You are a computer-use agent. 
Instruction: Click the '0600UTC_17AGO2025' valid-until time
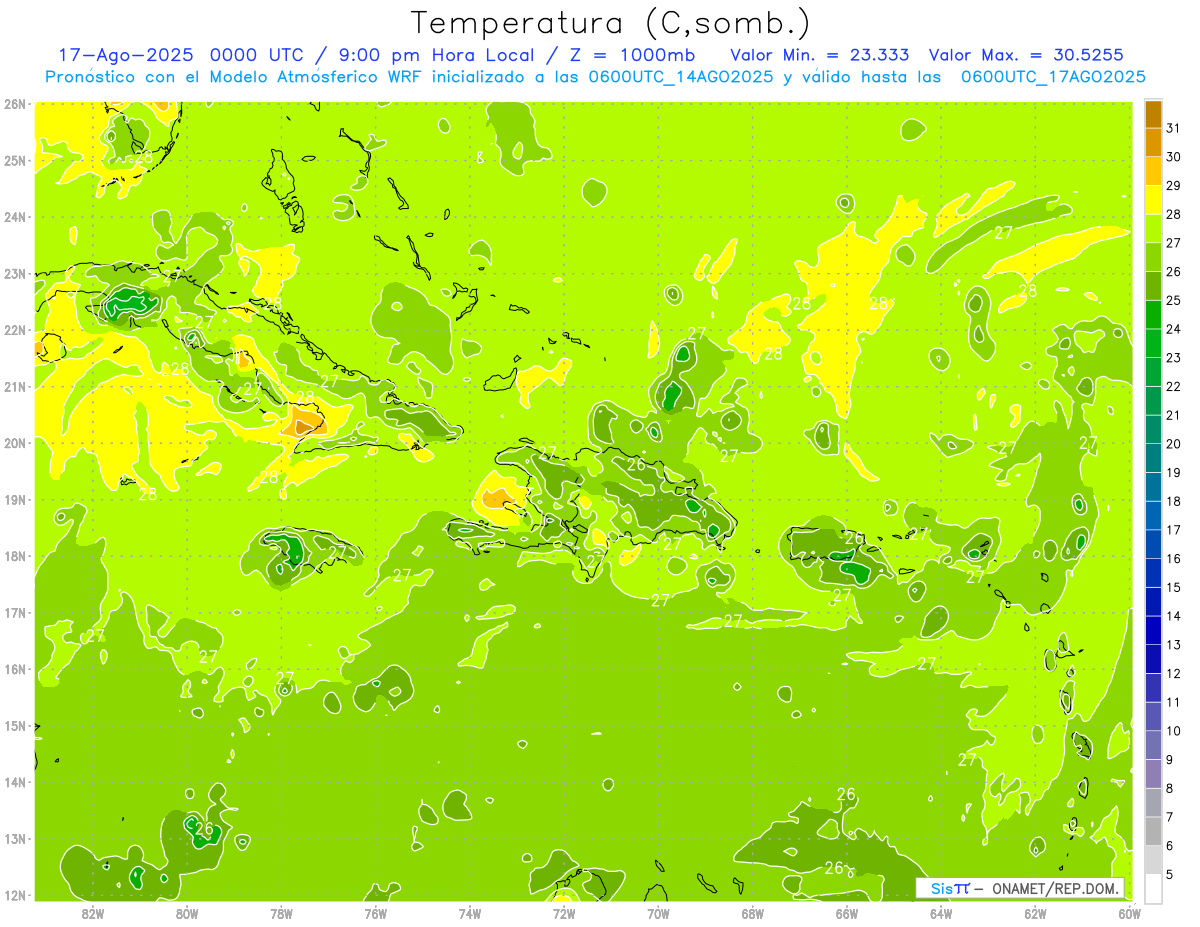click(x=1053, y=77)
